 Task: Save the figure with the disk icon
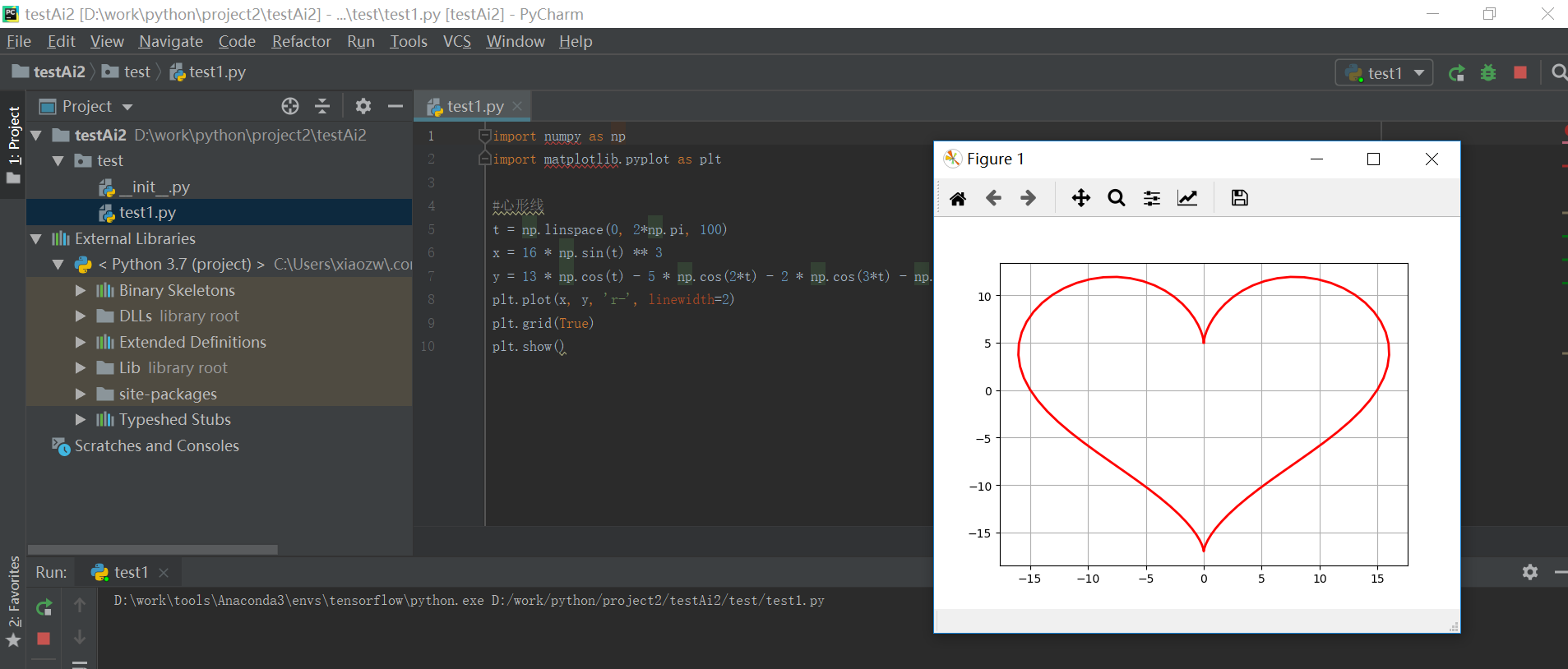pos(1240,198)
